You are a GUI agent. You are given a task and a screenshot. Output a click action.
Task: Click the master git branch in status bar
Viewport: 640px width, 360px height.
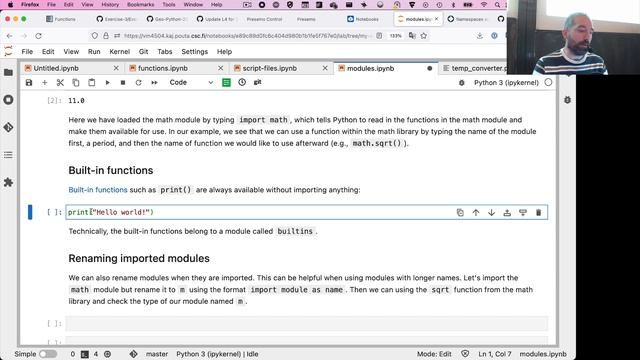(x=157, y=354)
